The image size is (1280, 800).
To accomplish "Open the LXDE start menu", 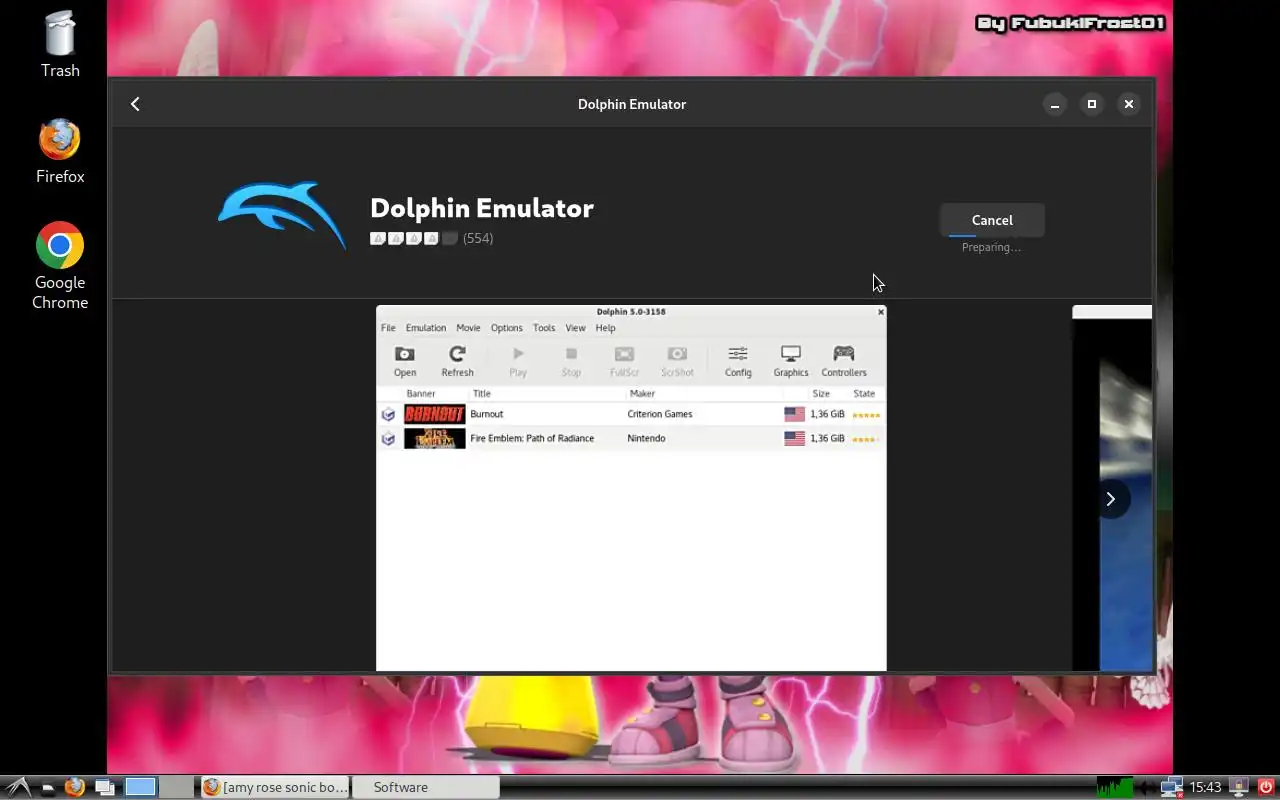I will pos(18,787).
